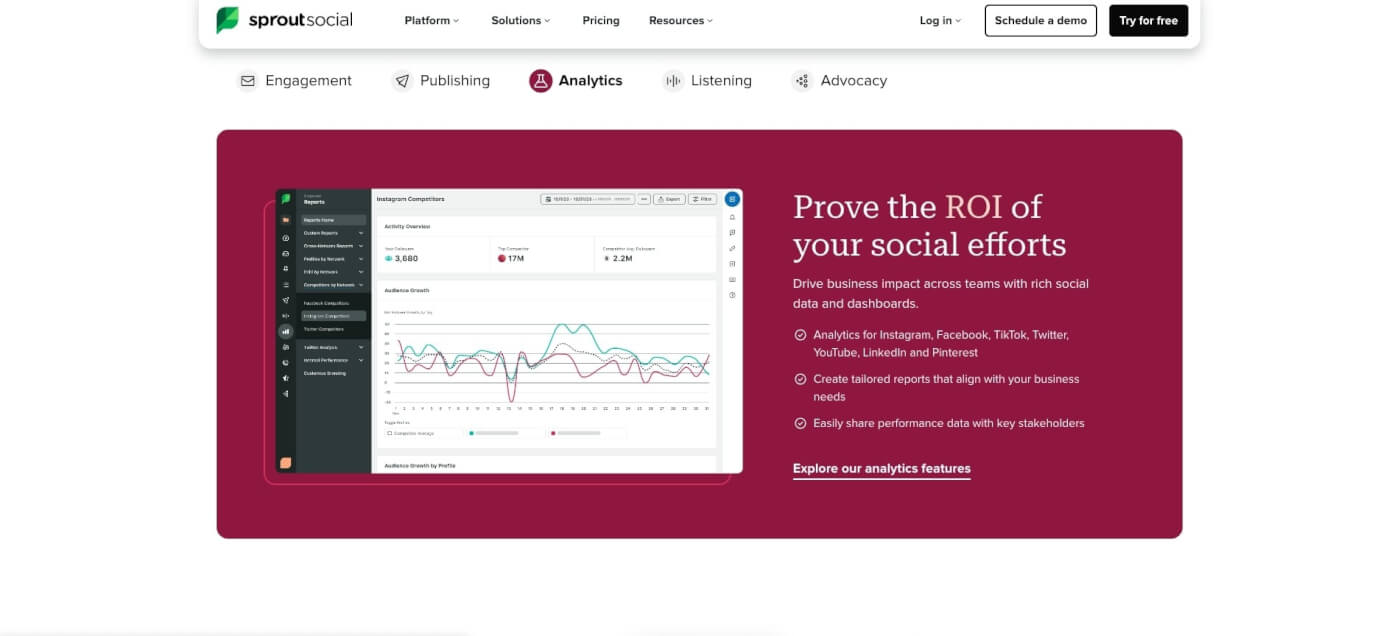Enable the Competitor Average checkbox

(x=390, y=433)
